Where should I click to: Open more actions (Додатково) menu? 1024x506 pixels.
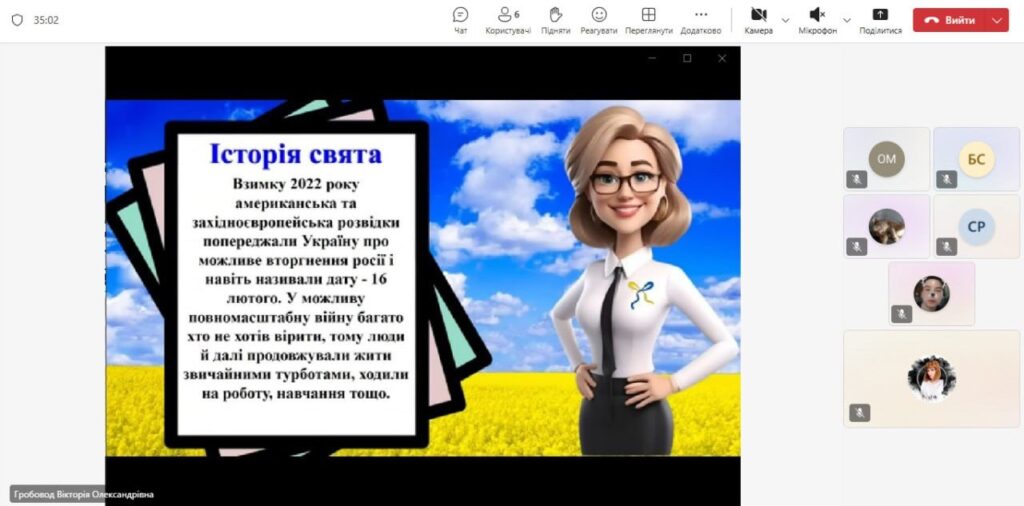(700, 19)
